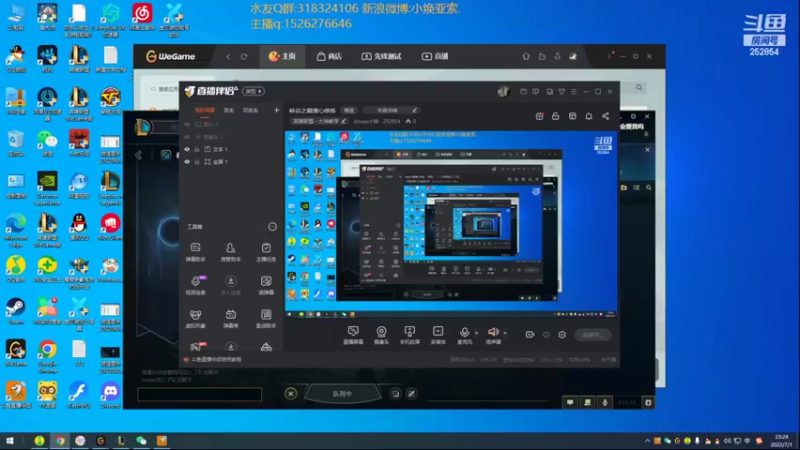
Task: Open Google Chrome in taskbar
Action: click(60, 441)
